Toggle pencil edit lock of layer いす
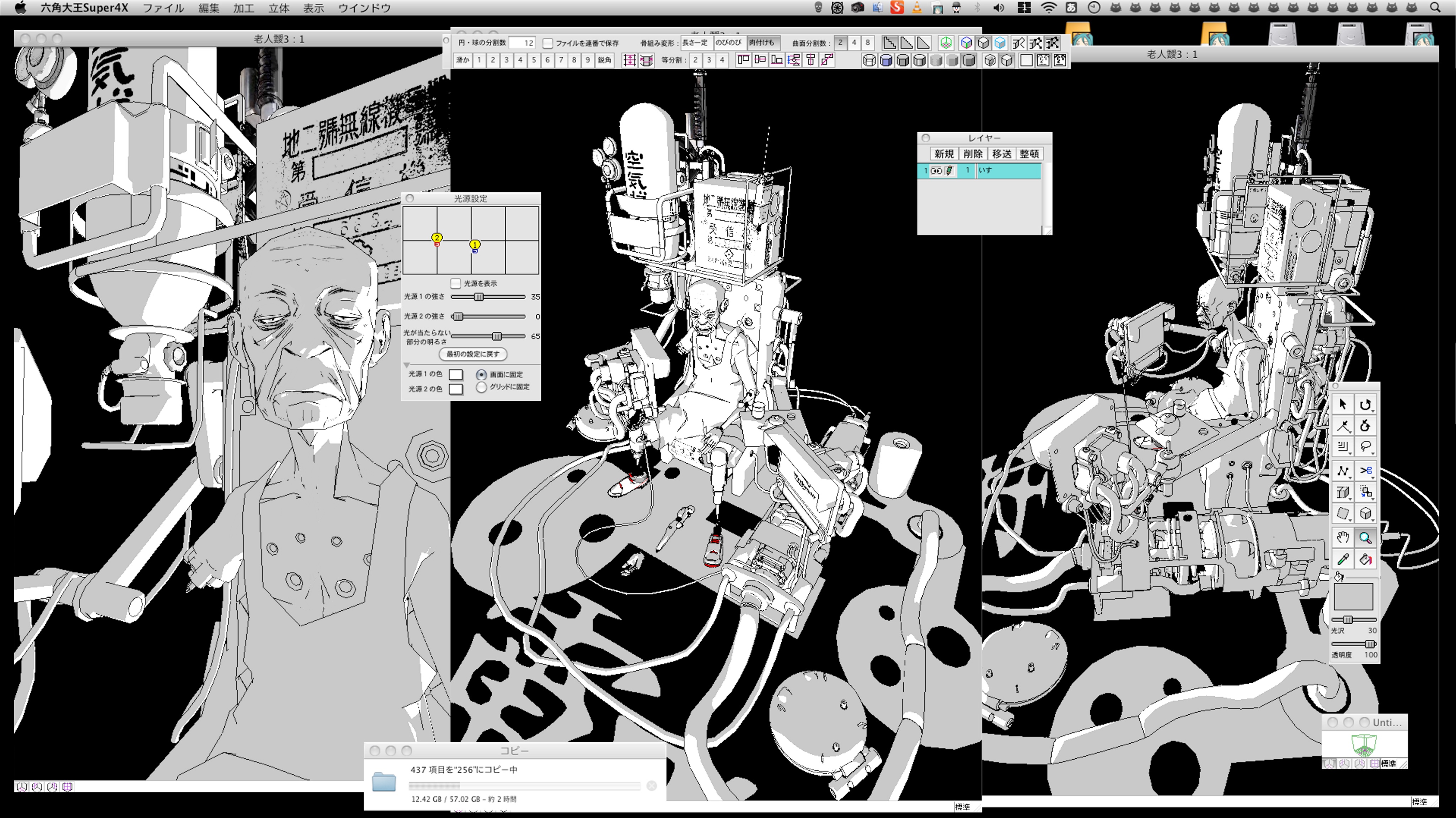Image resolution: width=1456 pixels, height=818 pixels. click(949, 170)
